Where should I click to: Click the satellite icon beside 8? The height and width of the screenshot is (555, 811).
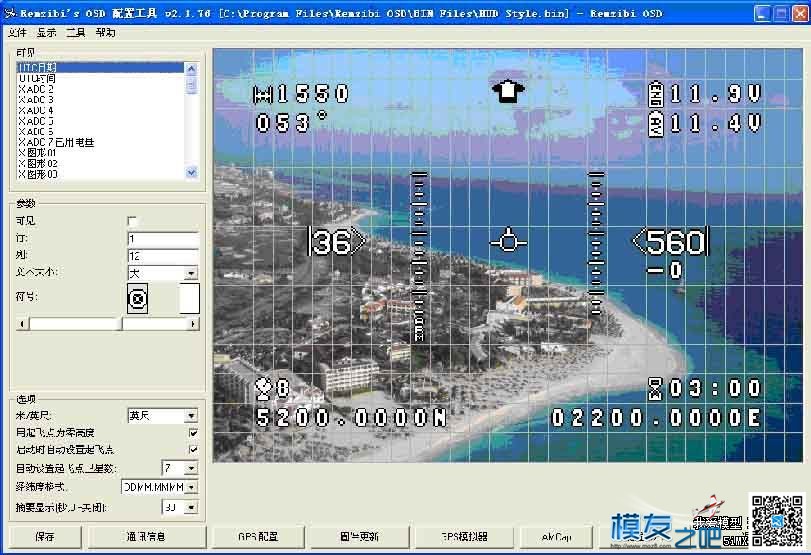(264, 389)
